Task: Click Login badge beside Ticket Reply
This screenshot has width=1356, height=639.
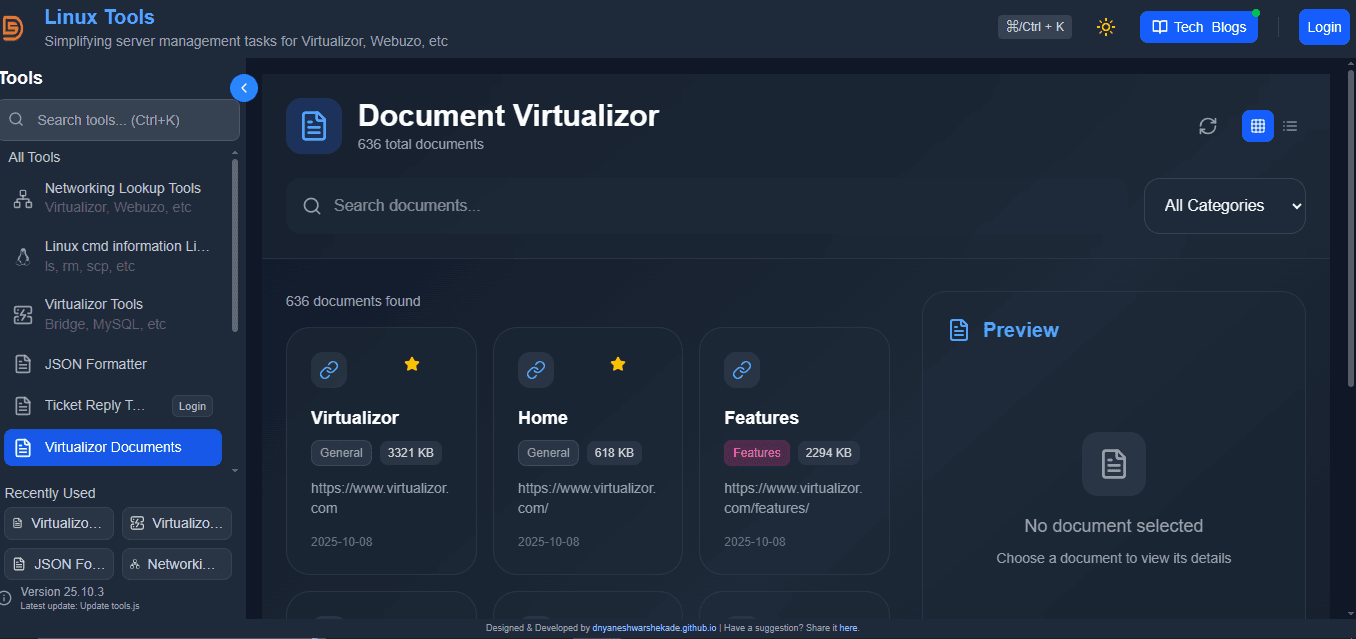Action: [192, 405]
